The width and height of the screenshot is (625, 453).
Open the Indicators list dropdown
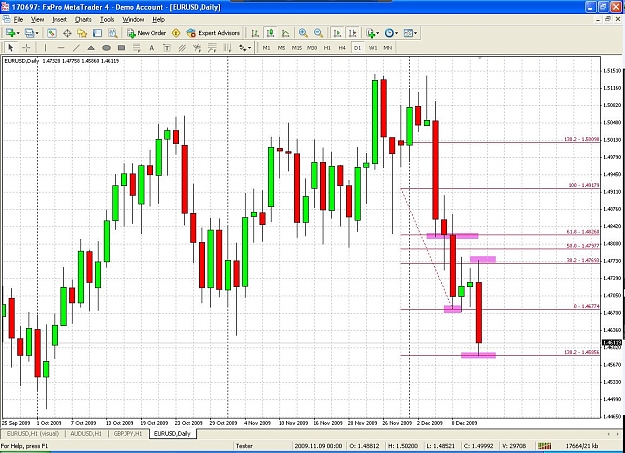point(373,33)
